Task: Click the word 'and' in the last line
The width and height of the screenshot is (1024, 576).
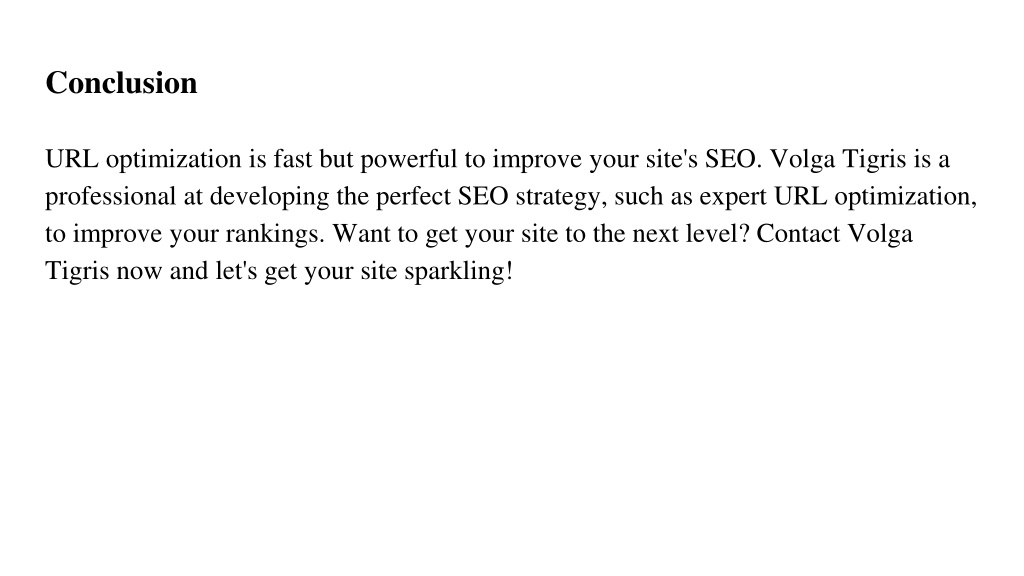Action: tap(189, 270)
